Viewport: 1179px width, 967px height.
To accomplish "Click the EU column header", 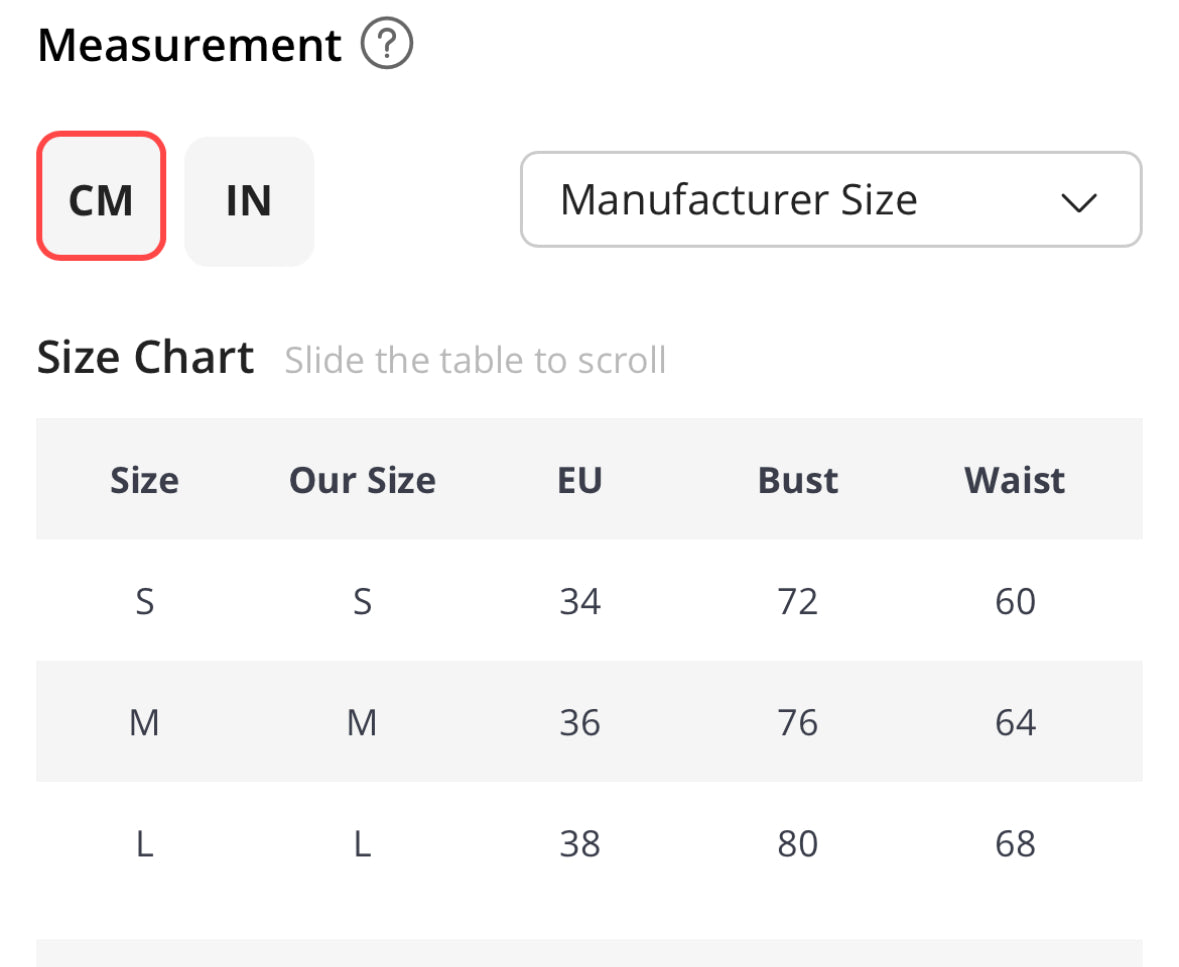I will [580, 481].
